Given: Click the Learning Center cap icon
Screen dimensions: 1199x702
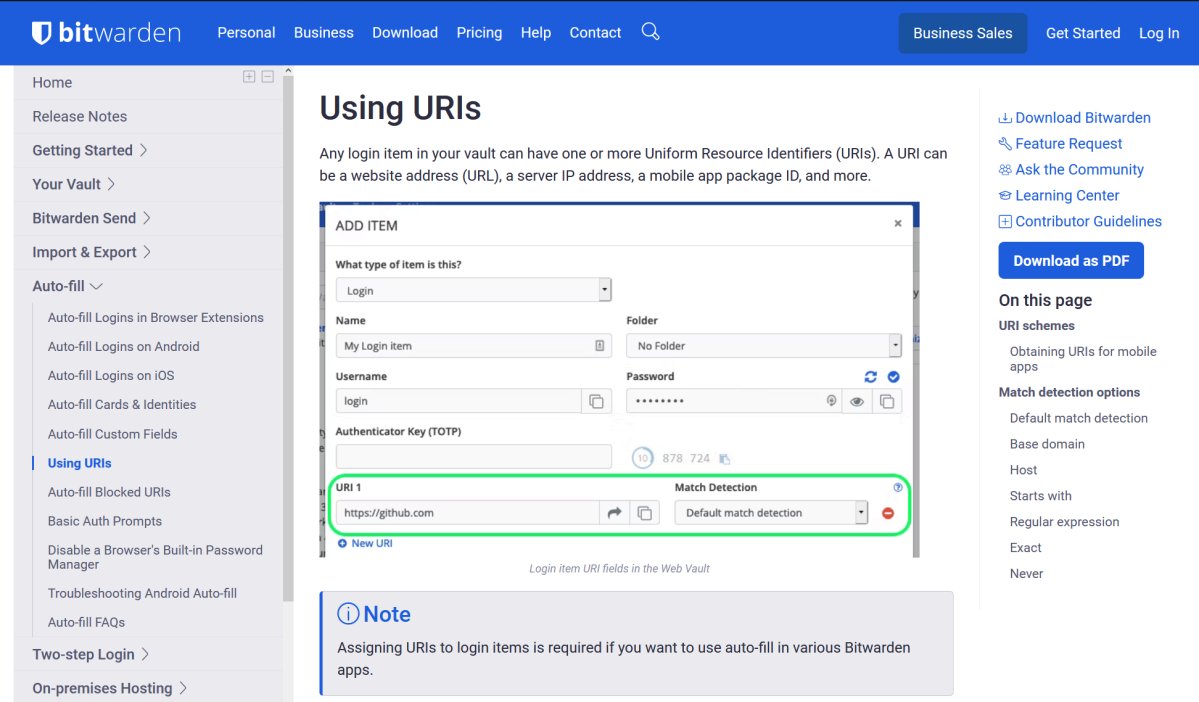Looking at the screenshot, I should 1005,196.
